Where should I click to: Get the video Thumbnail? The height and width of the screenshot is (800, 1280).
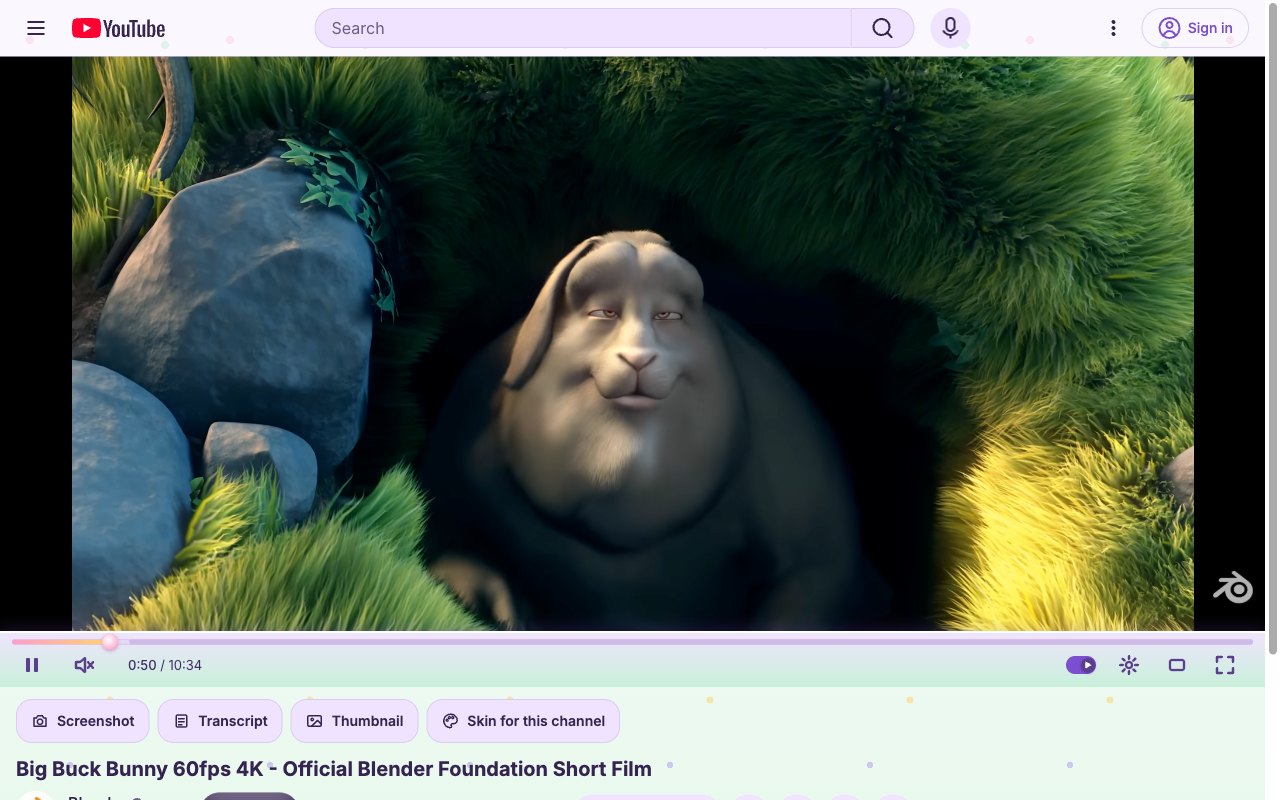coord(355,721)
